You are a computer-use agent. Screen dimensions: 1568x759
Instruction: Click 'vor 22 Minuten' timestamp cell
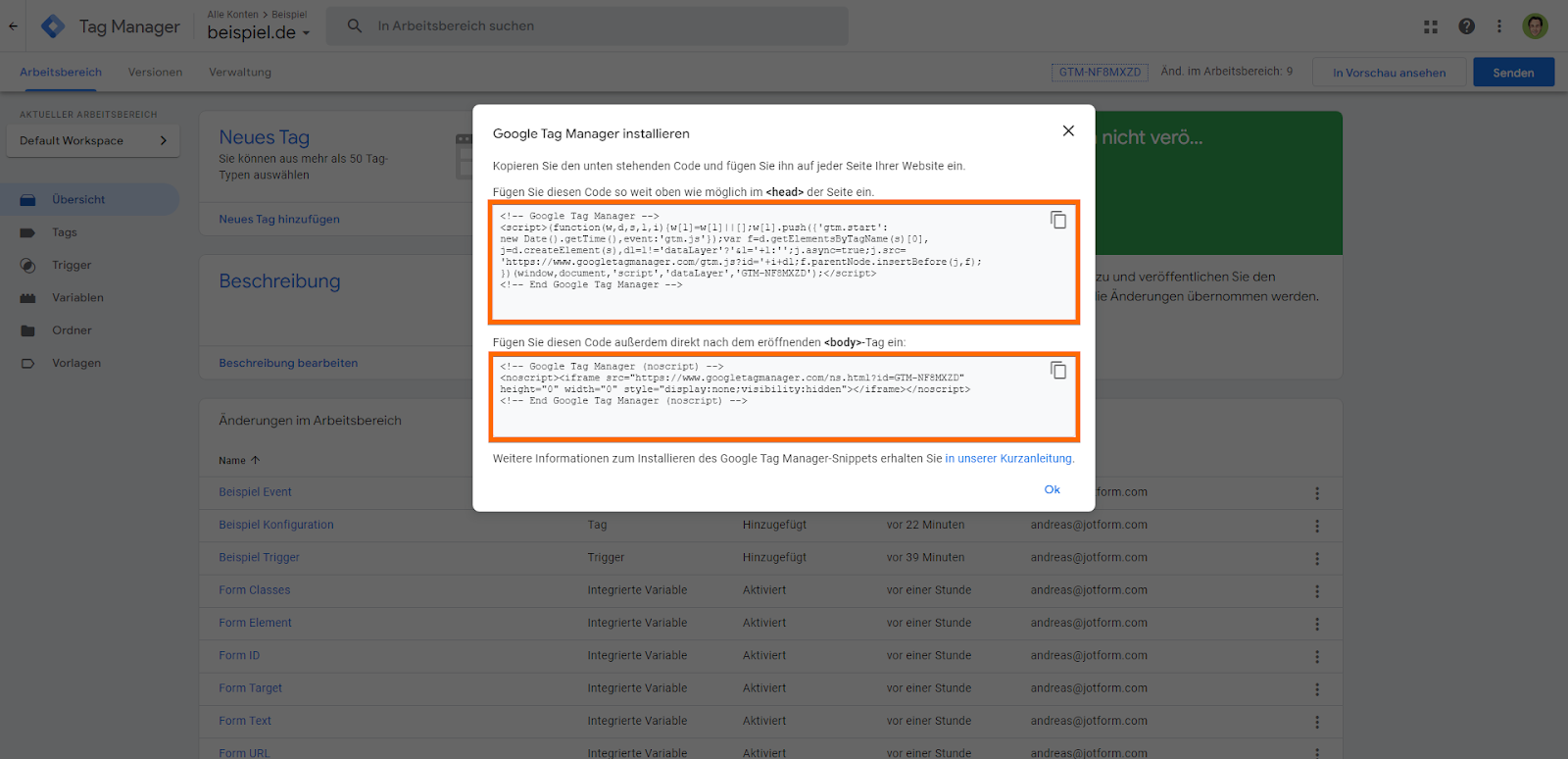click(x=925, y=525)
